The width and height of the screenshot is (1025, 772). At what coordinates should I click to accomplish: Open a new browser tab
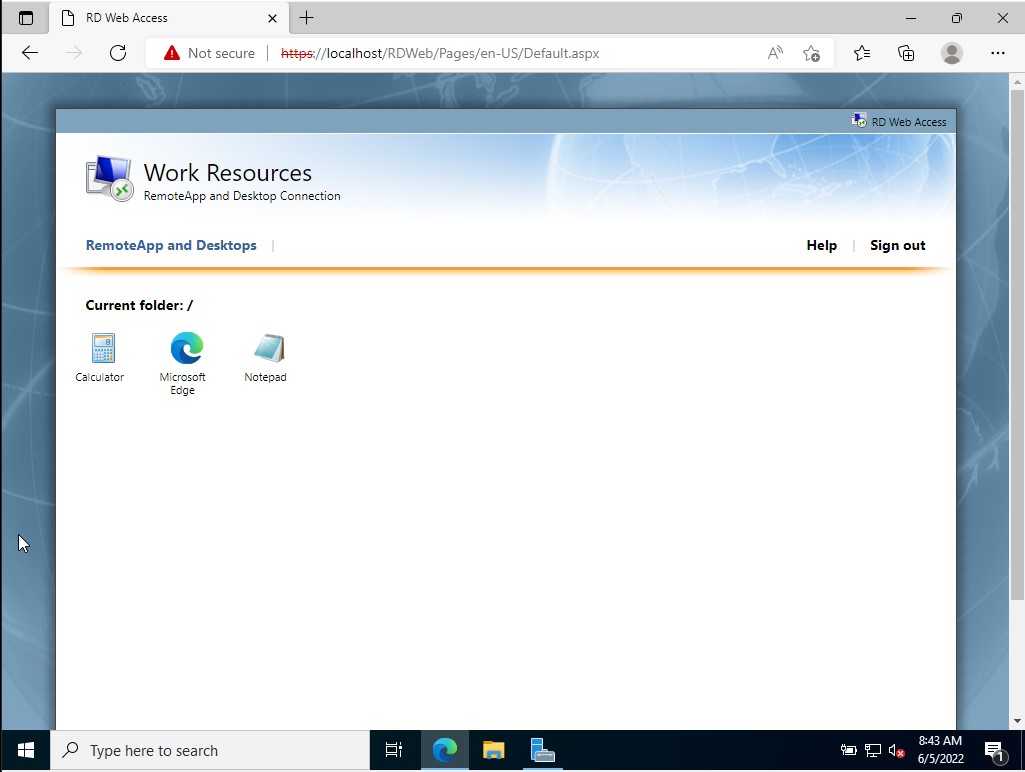(x=307, y=18)
